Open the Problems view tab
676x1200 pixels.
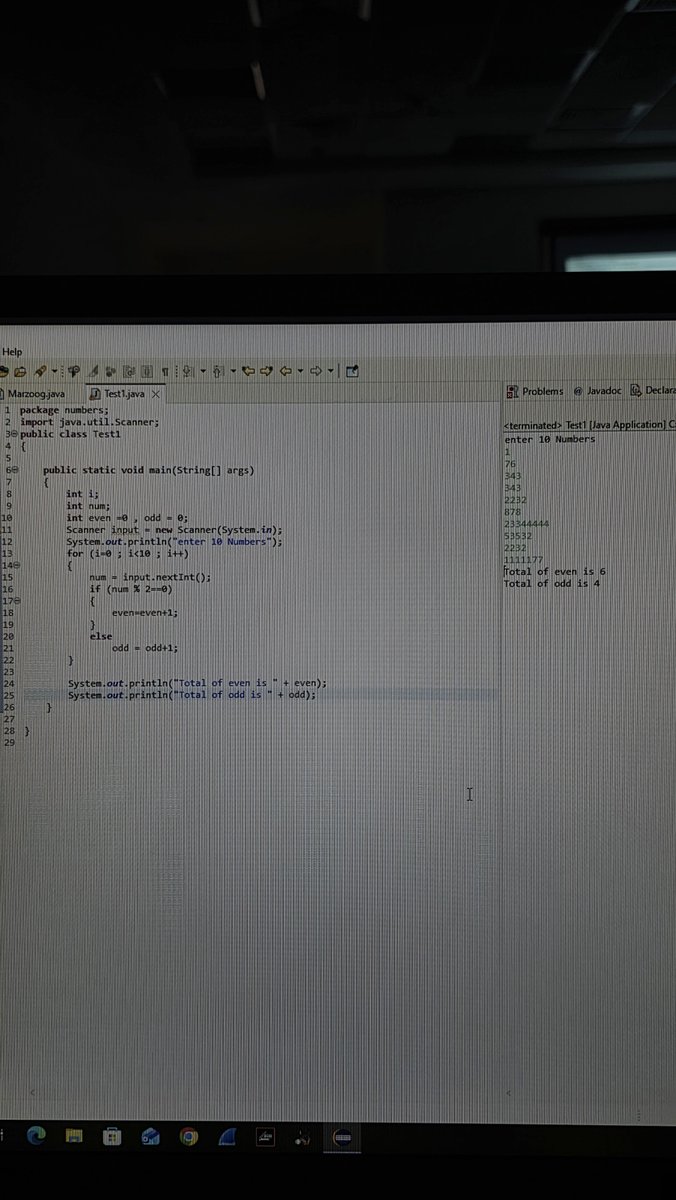tap(535, 391)
